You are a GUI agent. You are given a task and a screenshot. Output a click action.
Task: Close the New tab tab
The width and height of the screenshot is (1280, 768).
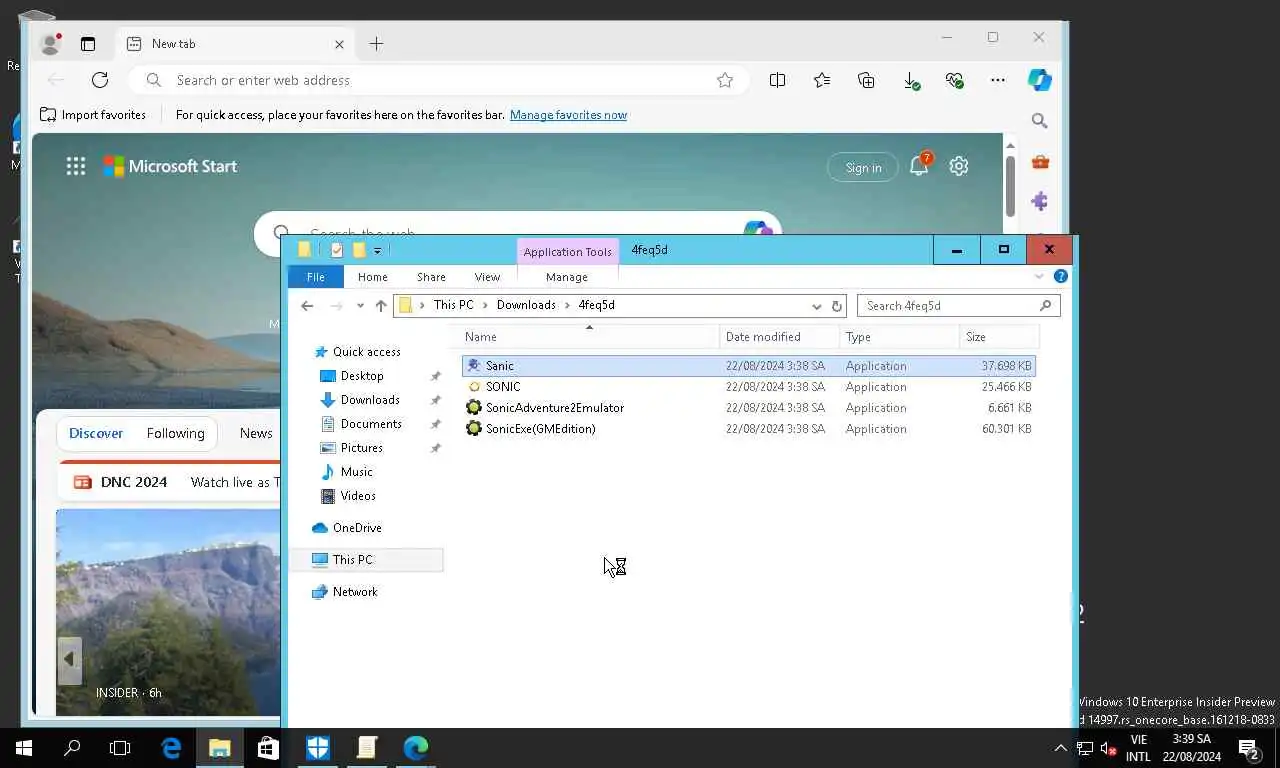(x=339, y=44)
